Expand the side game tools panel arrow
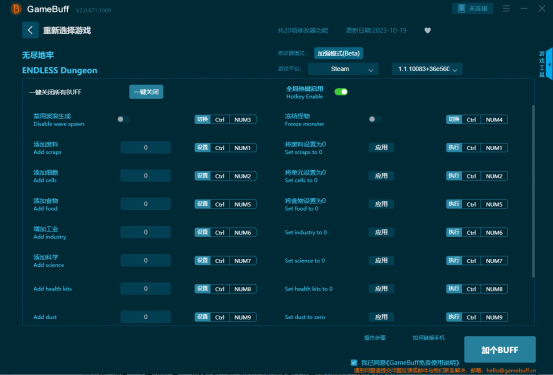Image resolution: width=553 pixels, height=375 pixels. click(x=549, y=64)
